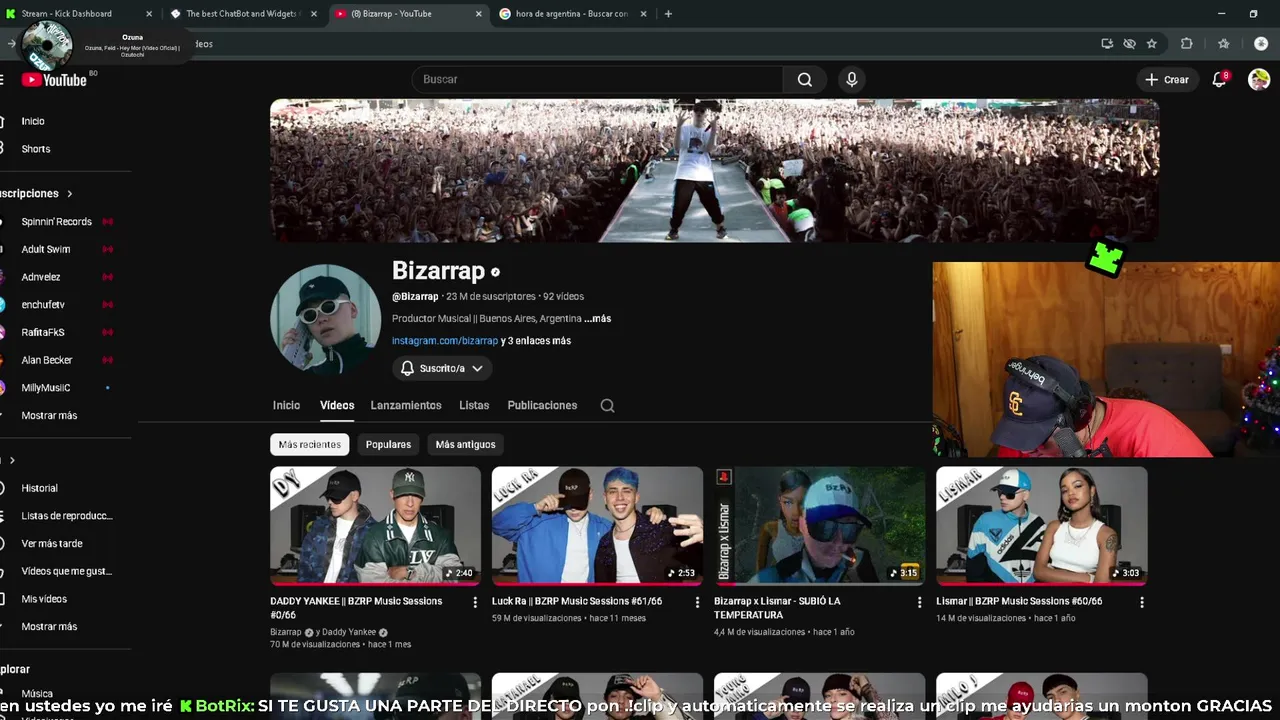Expand the Suscripciones section arrow
1280x720 pixels.
(69, 193)
